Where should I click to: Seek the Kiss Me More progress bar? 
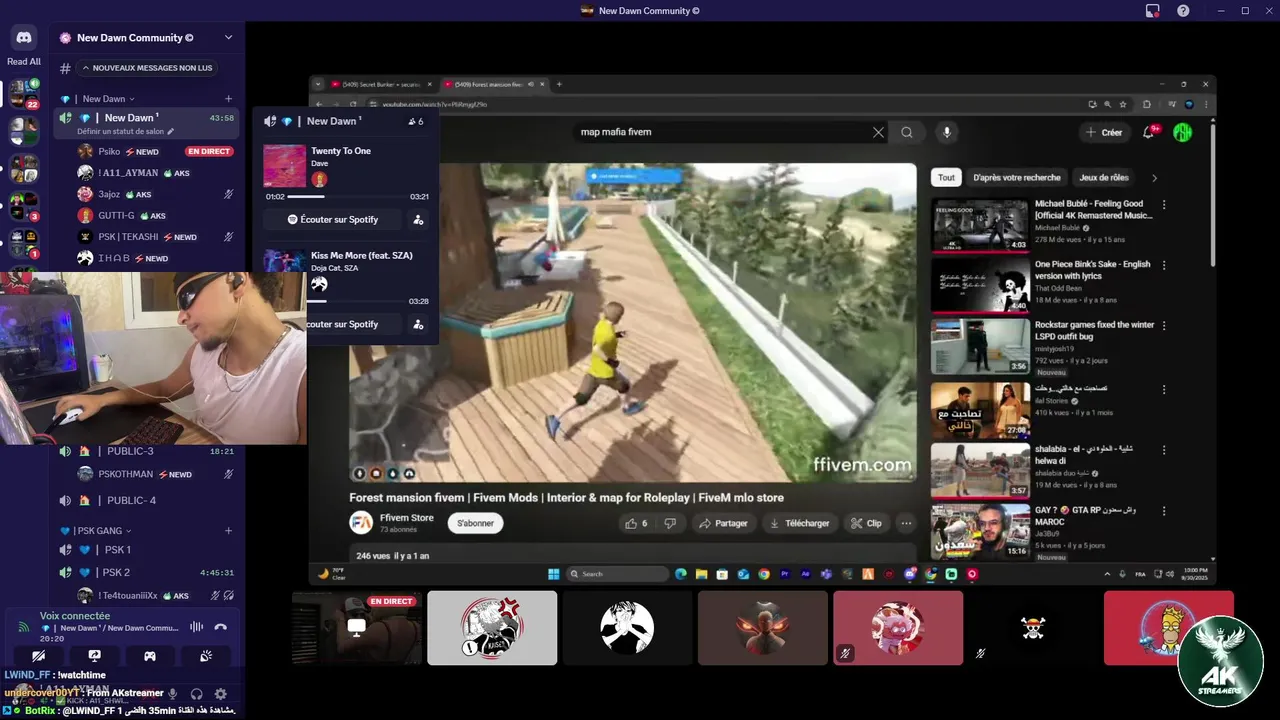[356, 301]
